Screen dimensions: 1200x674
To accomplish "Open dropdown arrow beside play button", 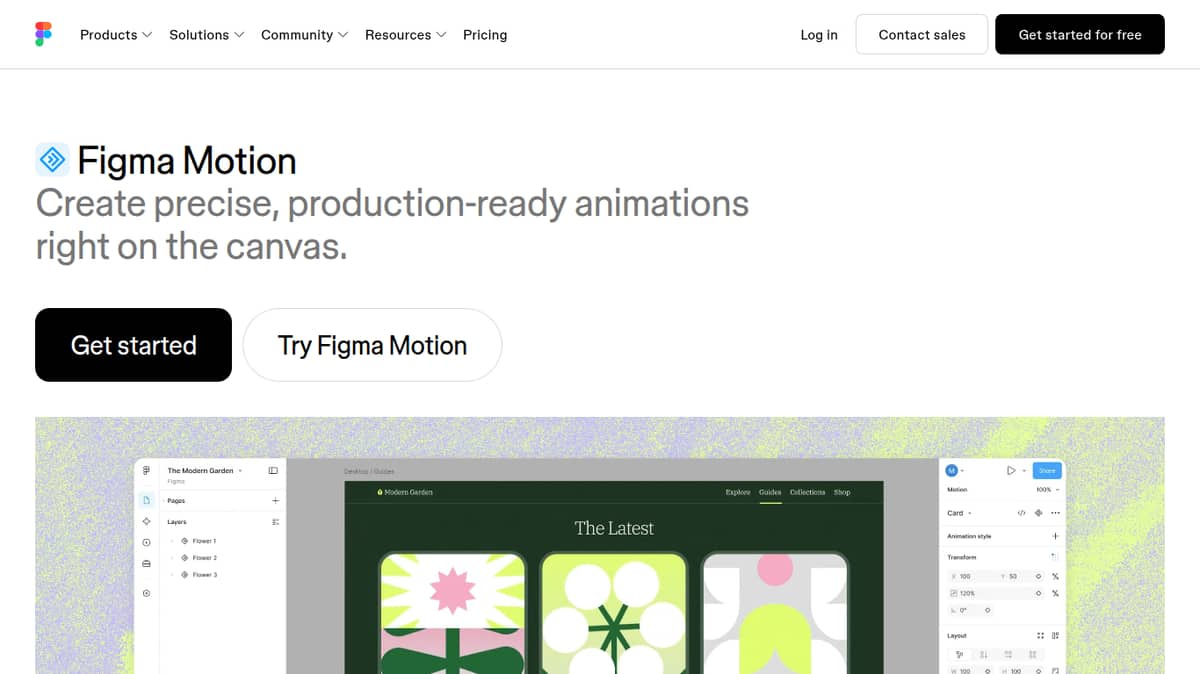I will pyautogui.click(x=1024, y=471).
